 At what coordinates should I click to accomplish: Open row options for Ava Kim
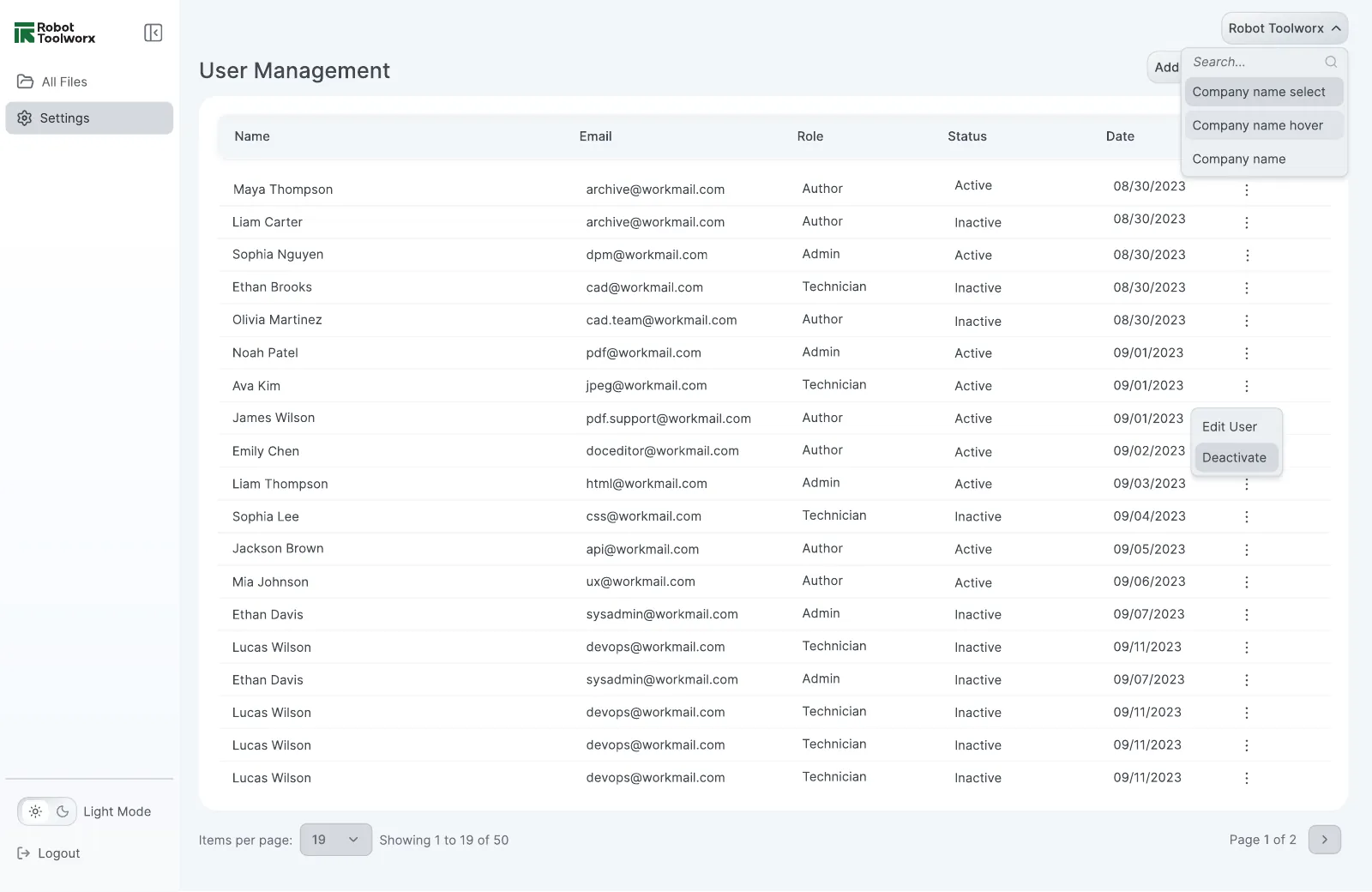pos(1247,386)
